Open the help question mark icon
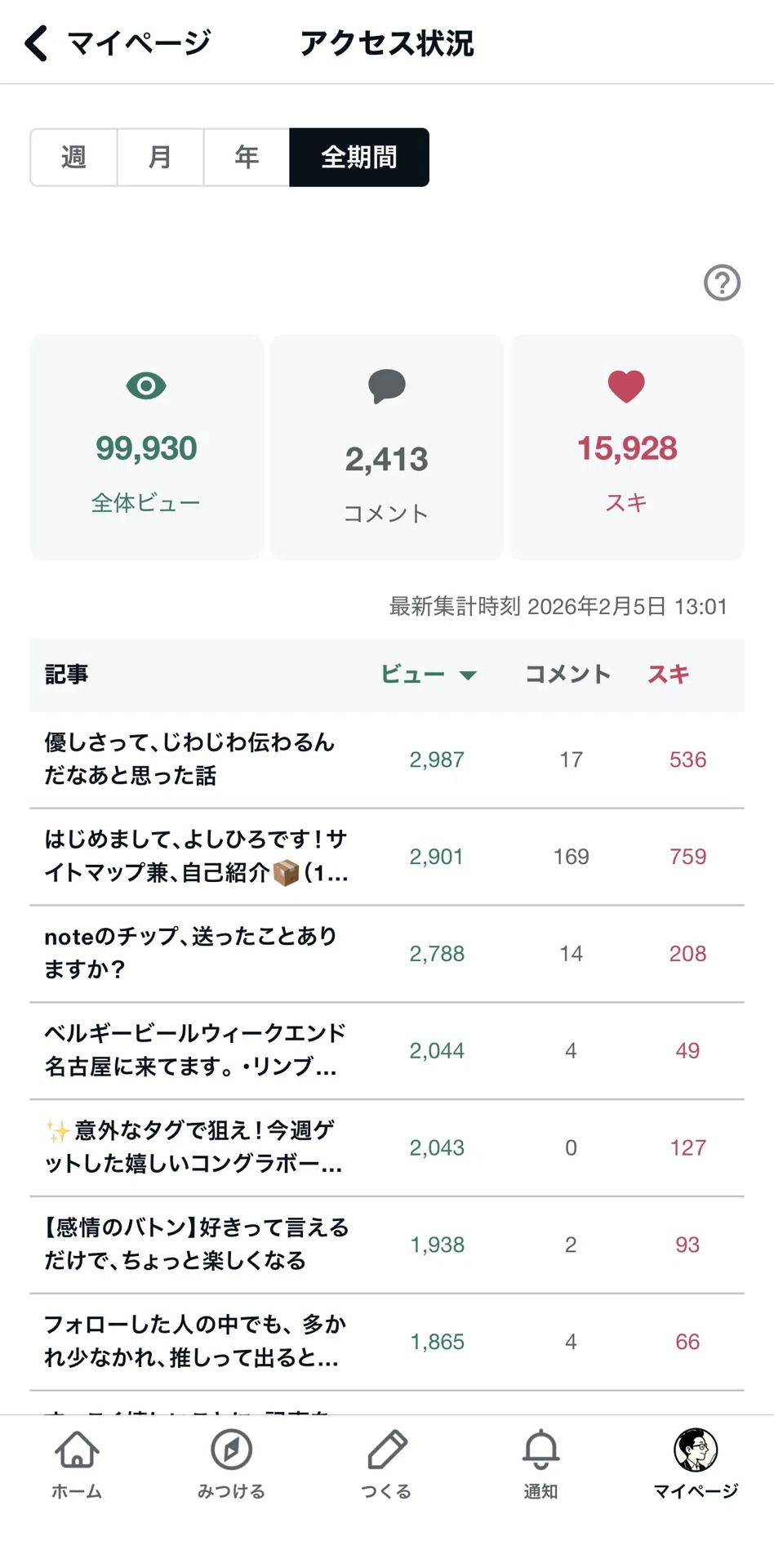Viewport: 774px width, 1568px height. pos(722,283)
